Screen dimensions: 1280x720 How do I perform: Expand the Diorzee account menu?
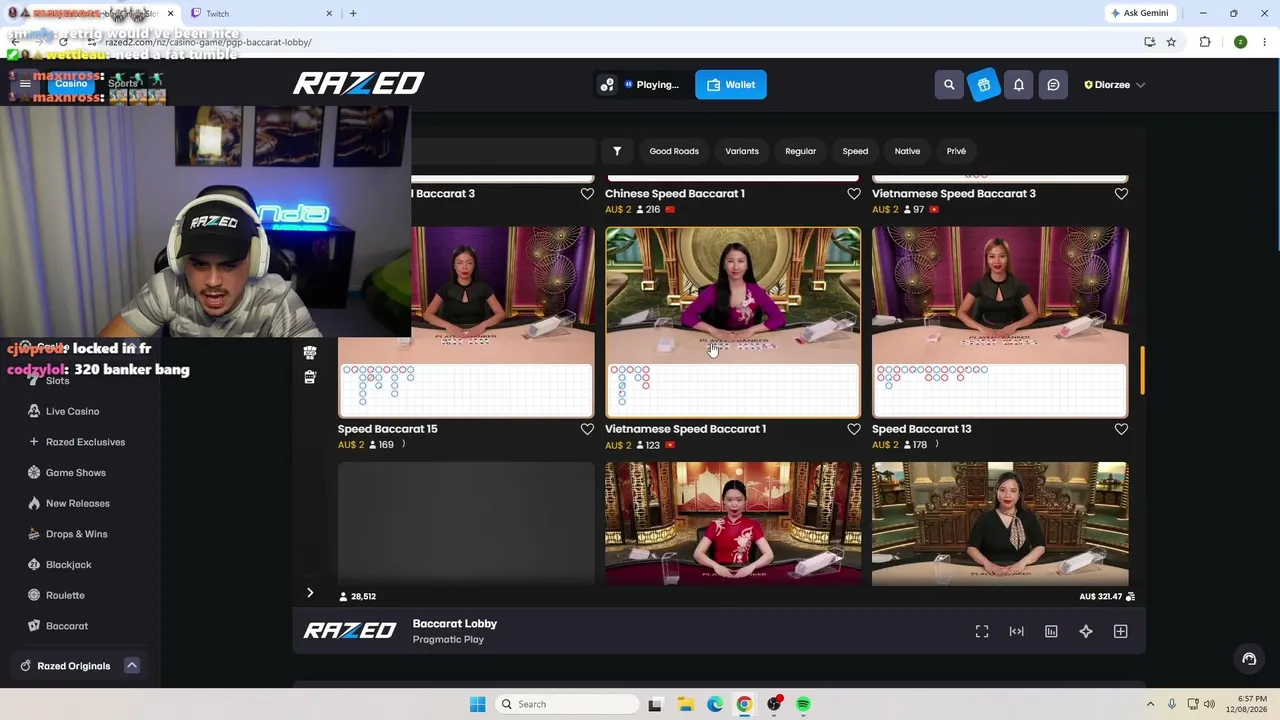1114,85
